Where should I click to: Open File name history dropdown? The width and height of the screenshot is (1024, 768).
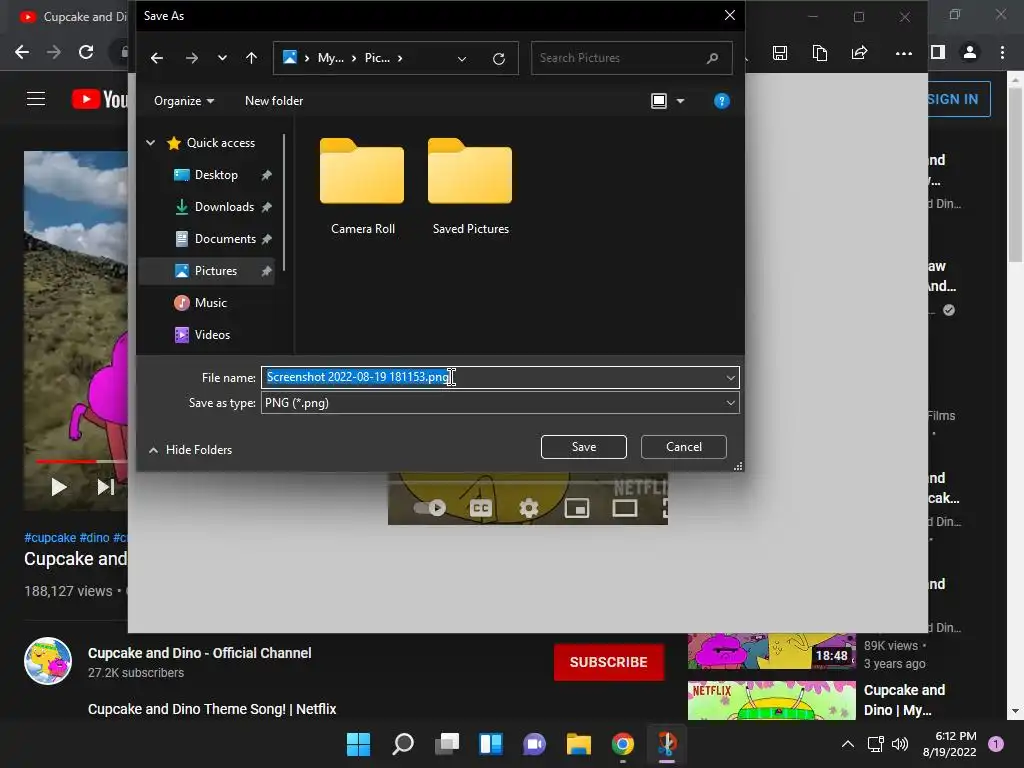click(730, 377)
